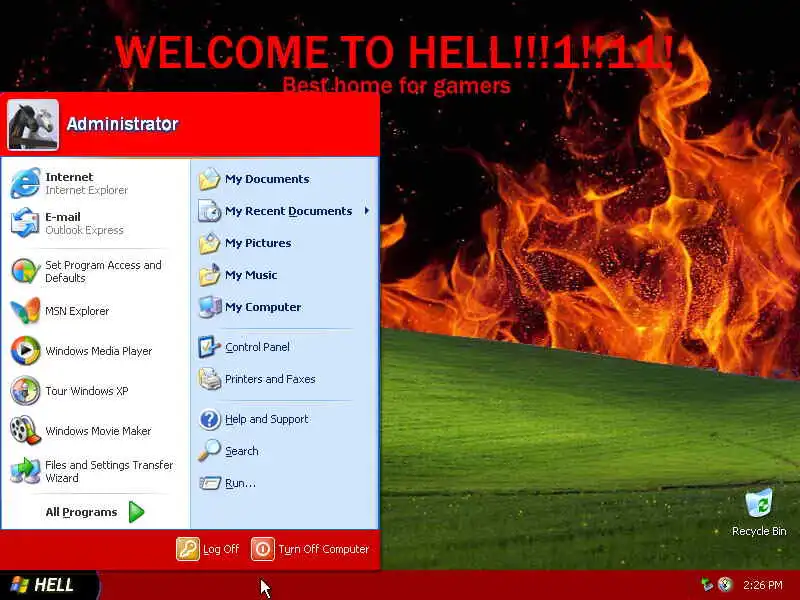Image resolution: width=800 pixels, height=600 pixels.
Task: Choose the Printers and Faxes label
Action: 270,379
